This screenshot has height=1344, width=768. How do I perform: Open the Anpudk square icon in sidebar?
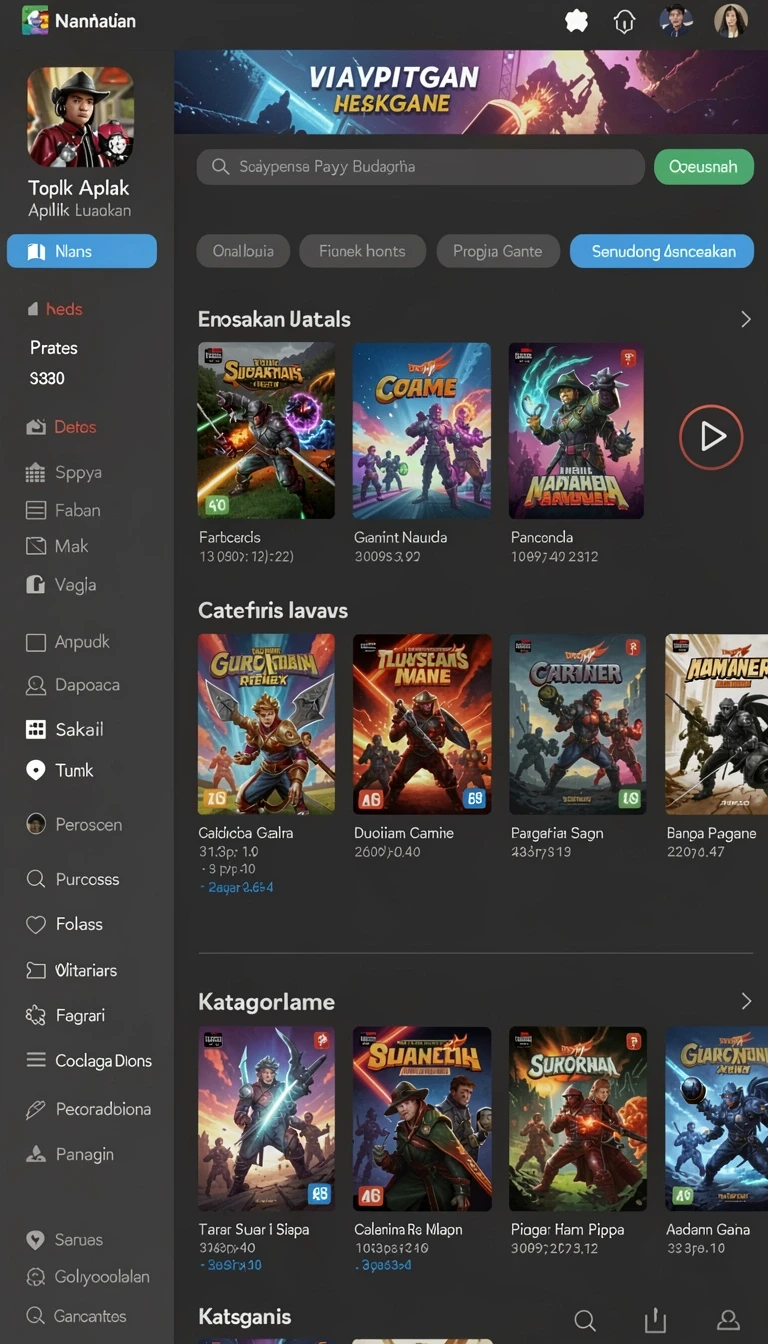[36, 643]
